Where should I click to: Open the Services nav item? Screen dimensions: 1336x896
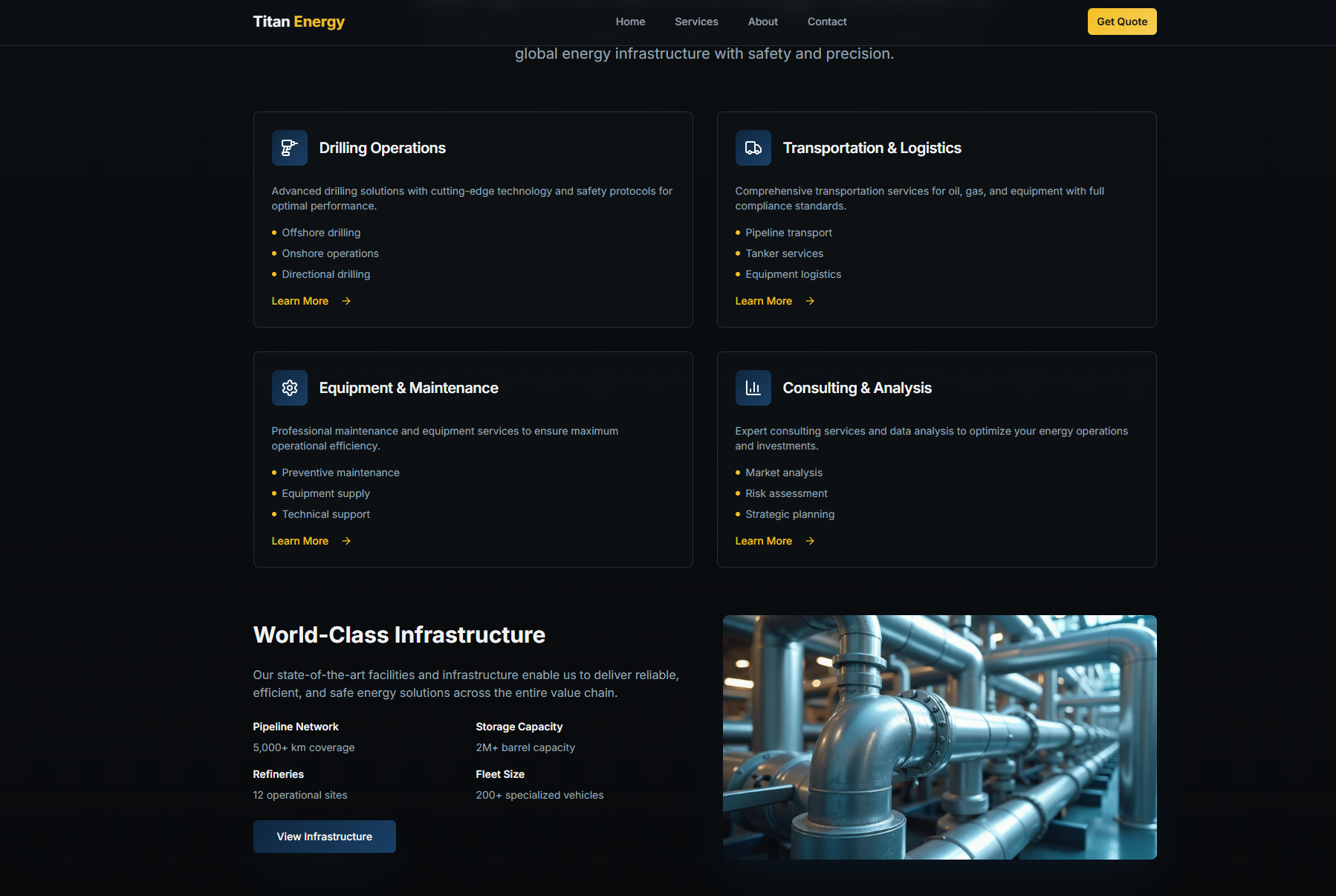[696, 22]
